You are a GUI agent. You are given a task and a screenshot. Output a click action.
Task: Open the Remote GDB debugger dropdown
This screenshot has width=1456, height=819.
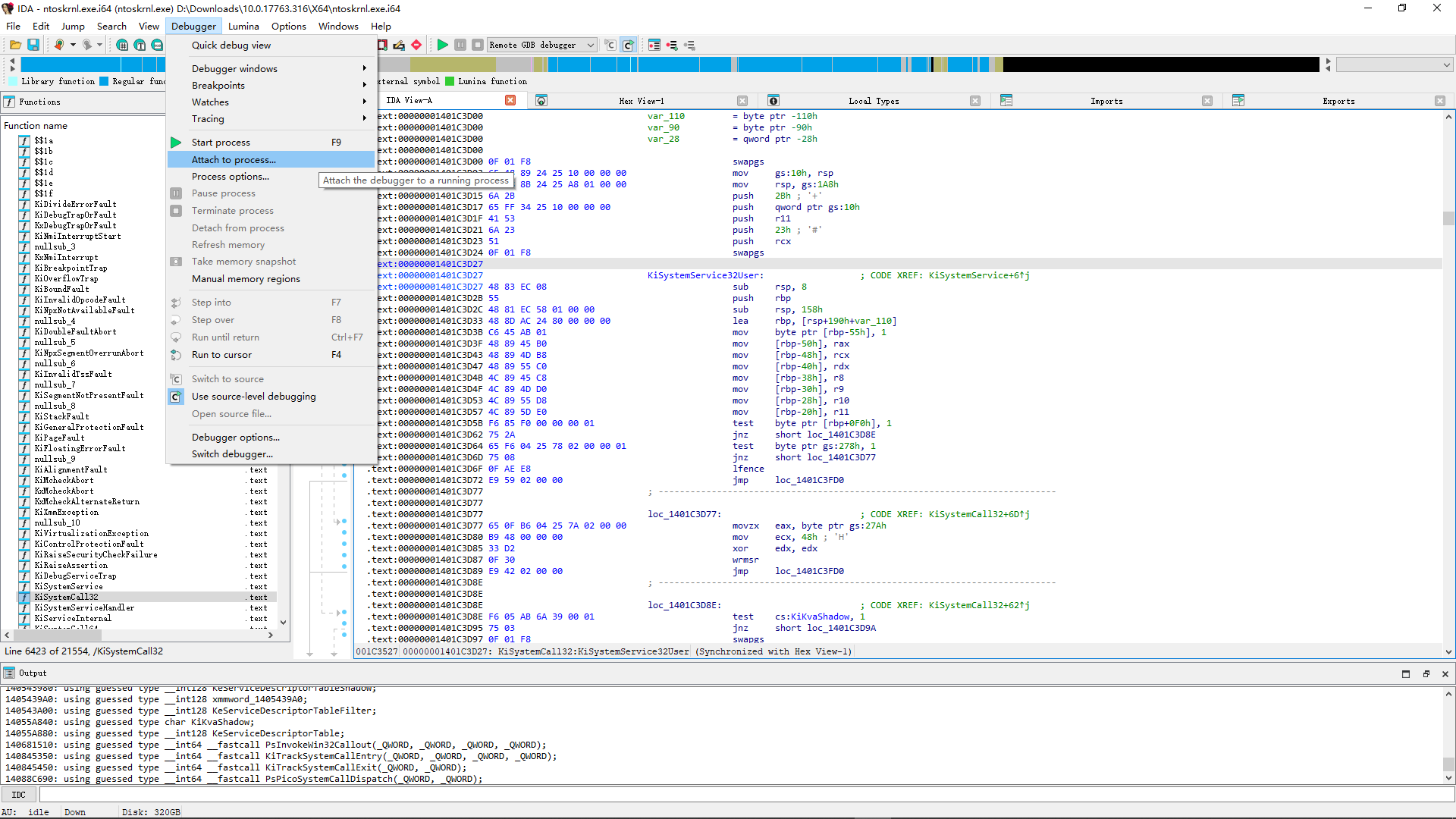[591, 45]
